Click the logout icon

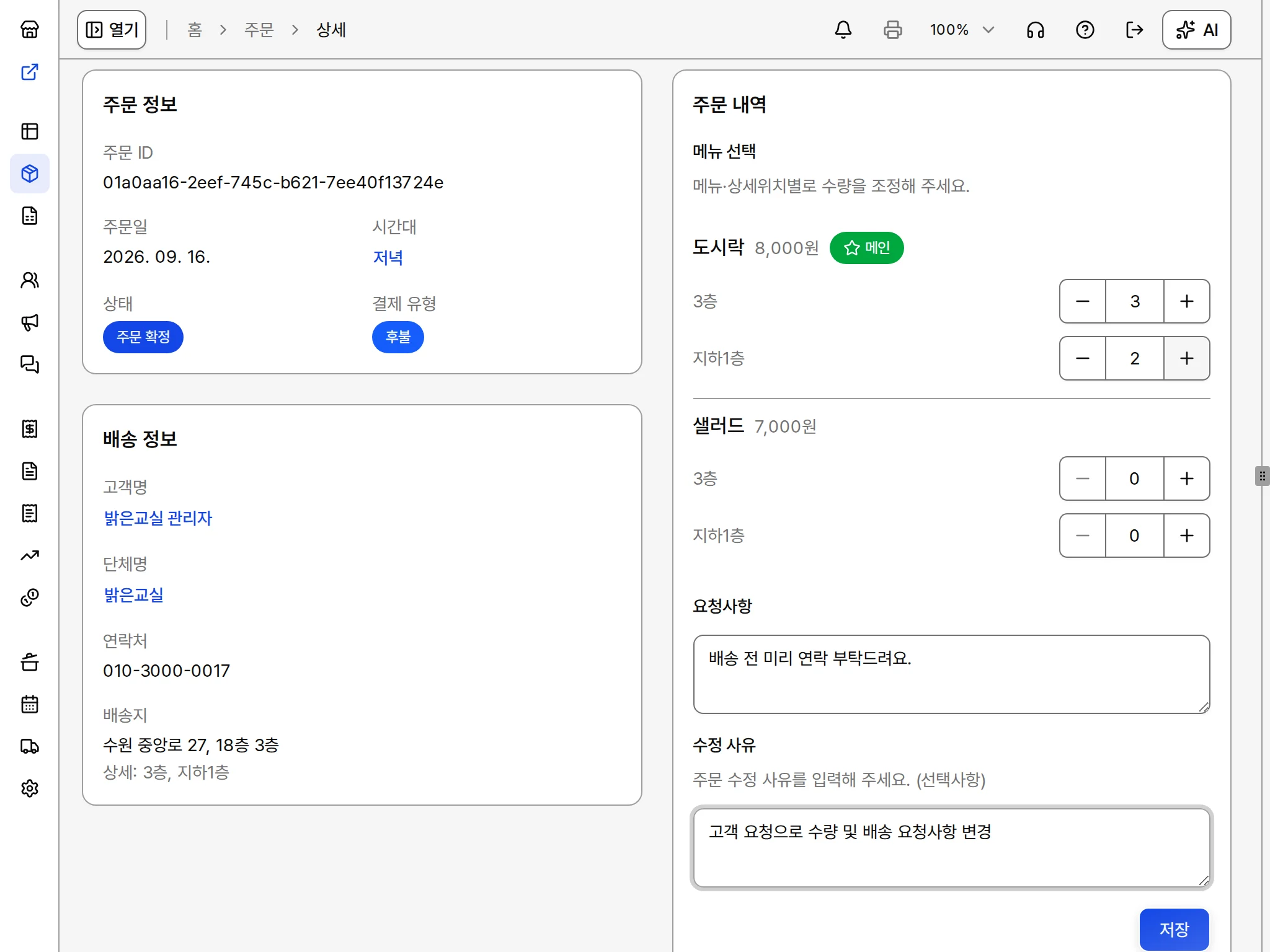pyautogui.click(x=1134, y=30)
